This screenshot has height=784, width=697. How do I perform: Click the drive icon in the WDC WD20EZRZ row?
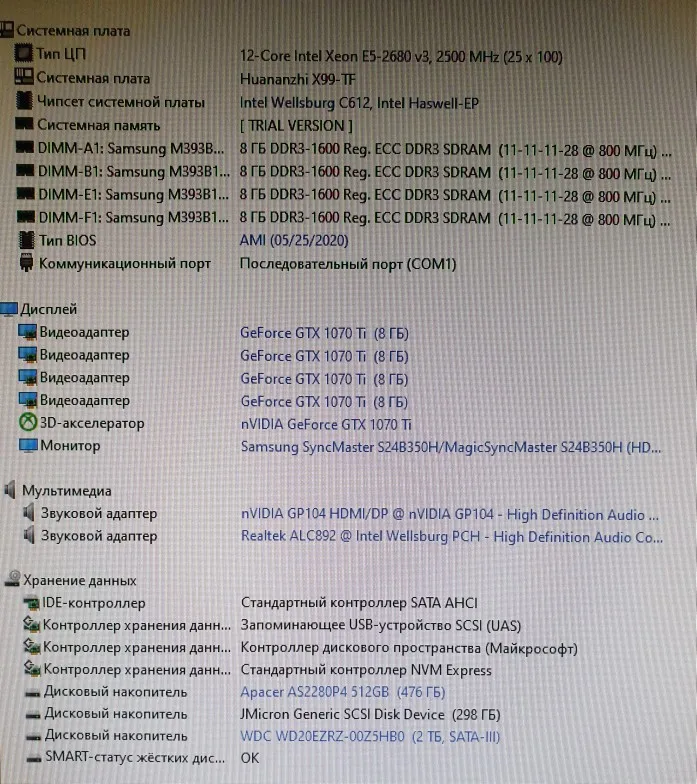[34, 737]
